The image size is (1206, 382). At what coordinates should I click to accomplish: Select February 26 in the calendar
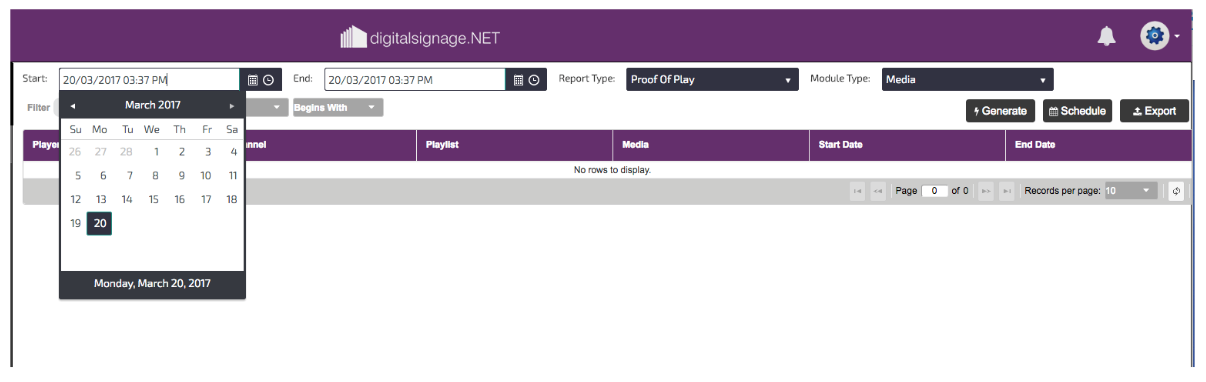(75, 152)
